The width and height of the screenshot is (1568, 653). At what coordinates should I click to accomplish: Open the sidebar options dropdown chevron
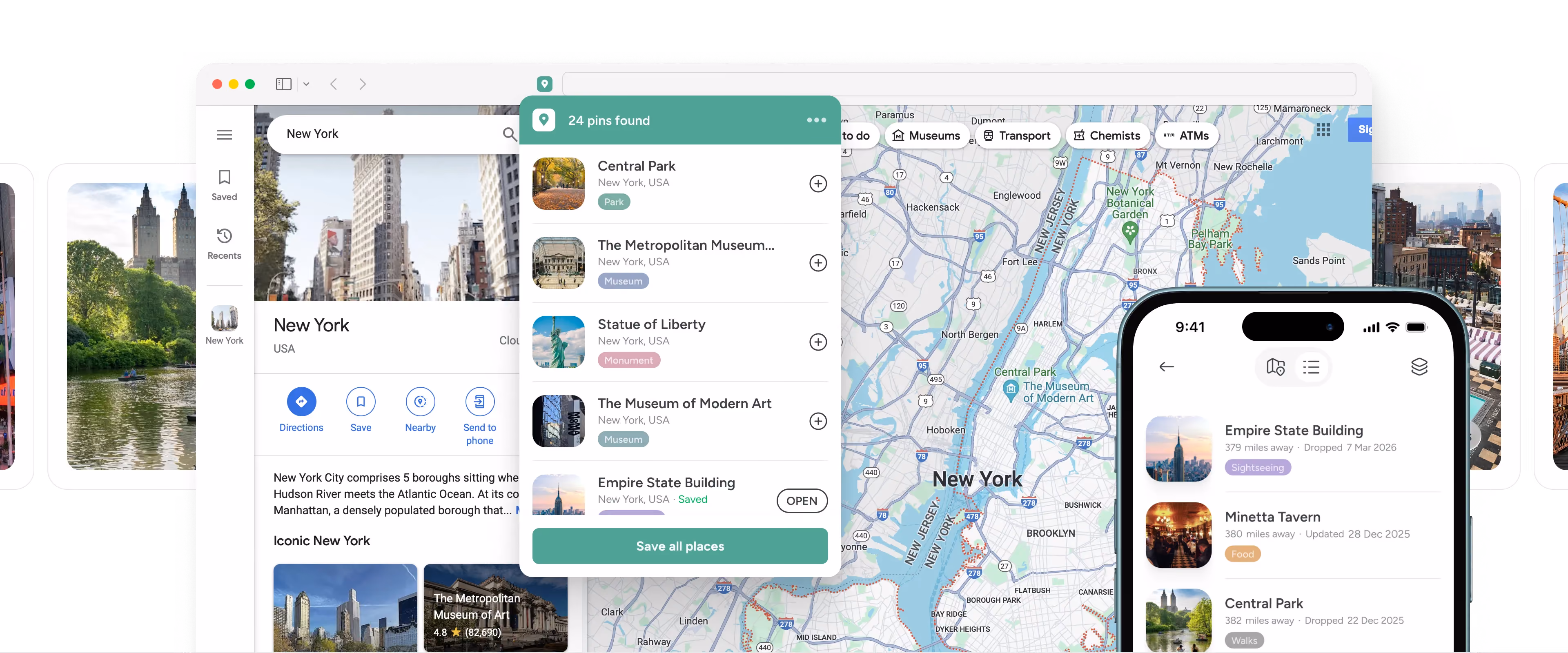tap(306, 84)
